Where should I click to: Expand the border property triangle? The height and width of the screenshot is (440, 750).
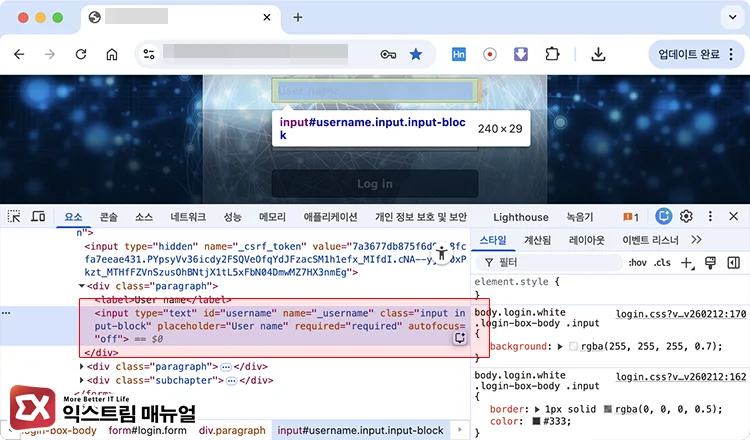(537, 409)
